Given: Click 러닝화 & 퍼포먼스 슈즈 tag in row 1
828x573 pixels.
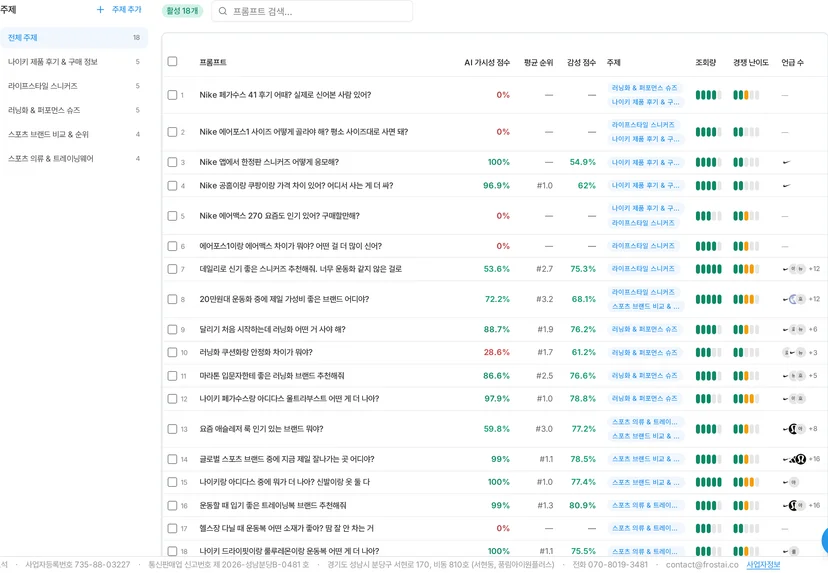Looking at the screenshot, I should (x=644, y=88).
